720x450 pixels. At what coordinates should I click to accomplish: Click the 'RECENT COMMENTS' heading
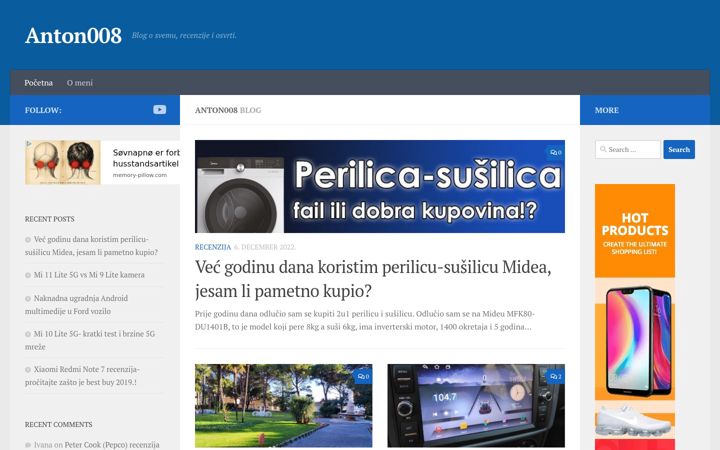click(x=58, y=424)
